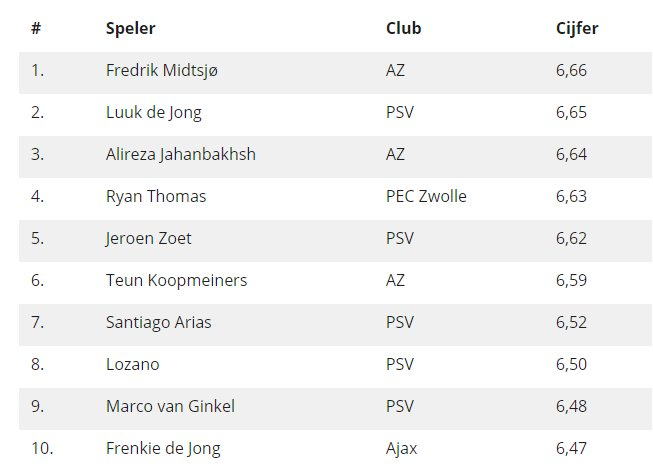The image size is (653, 471).
Task: Select Jeroen Zoet row name
Action: pyautogui.click(x=150, y=238)
